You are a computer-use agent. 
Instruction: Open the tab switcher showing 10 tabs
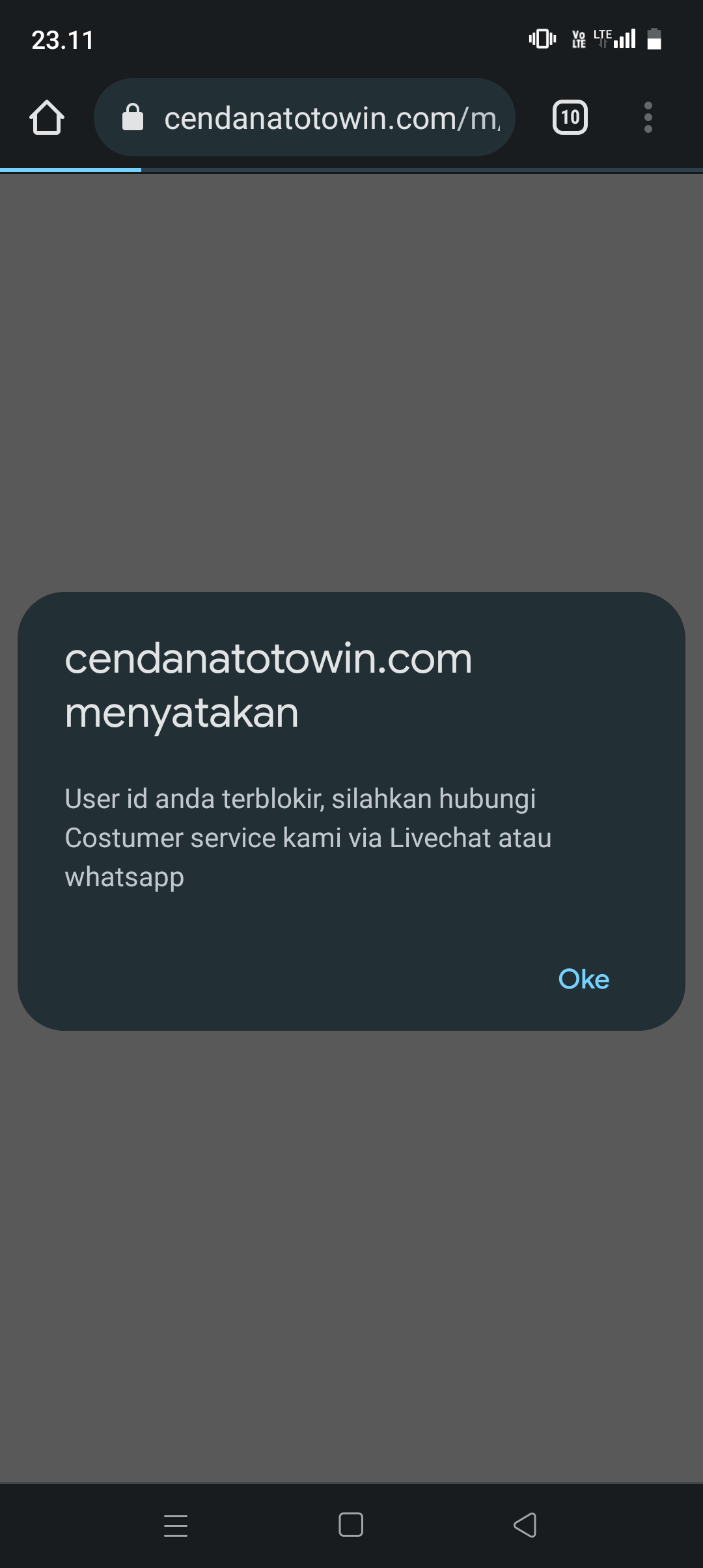pyautogui.click(x=570, y=117)
